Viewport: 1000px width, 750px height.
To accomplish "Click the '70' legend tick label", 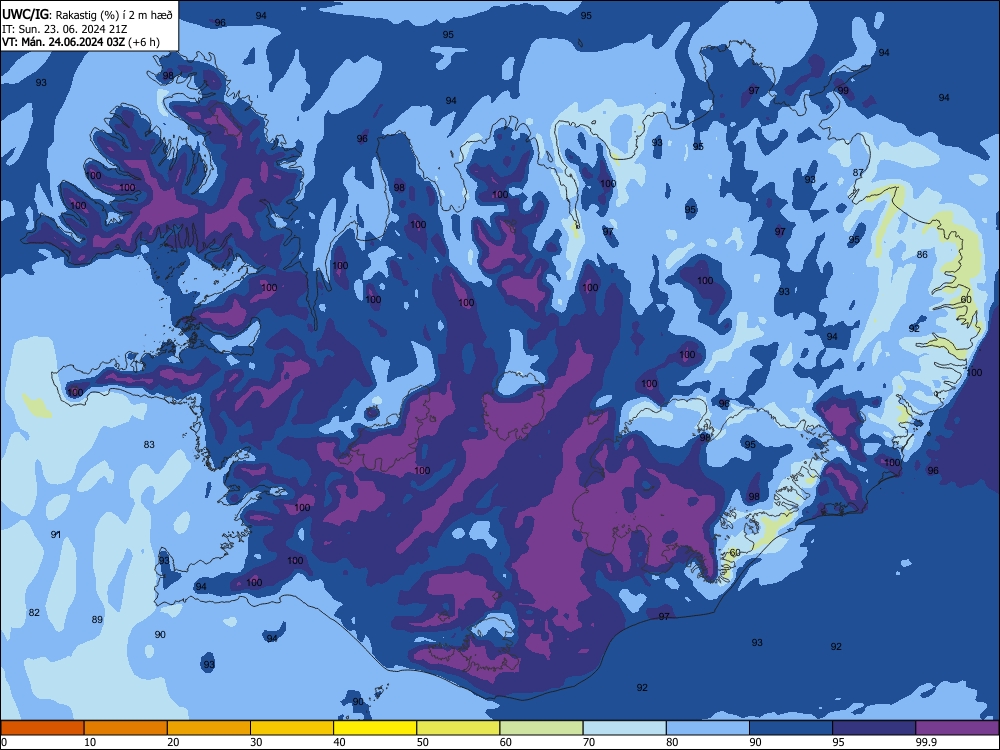I will (x=589, y=742).
